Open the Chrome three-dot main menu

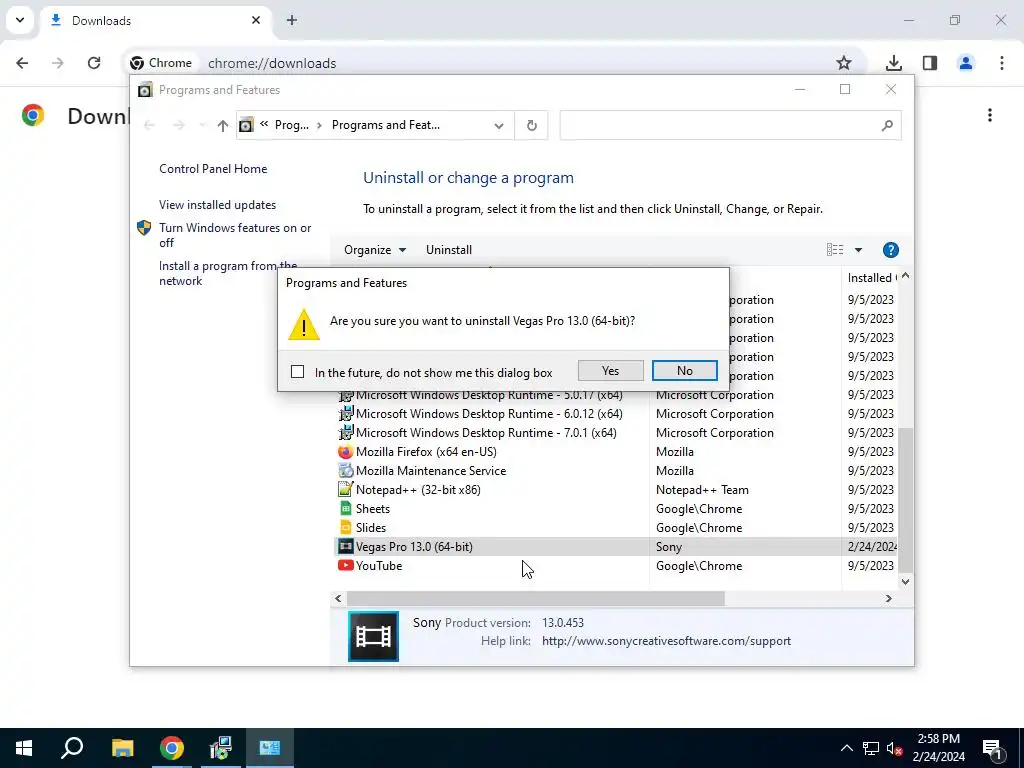(1002, 63)
